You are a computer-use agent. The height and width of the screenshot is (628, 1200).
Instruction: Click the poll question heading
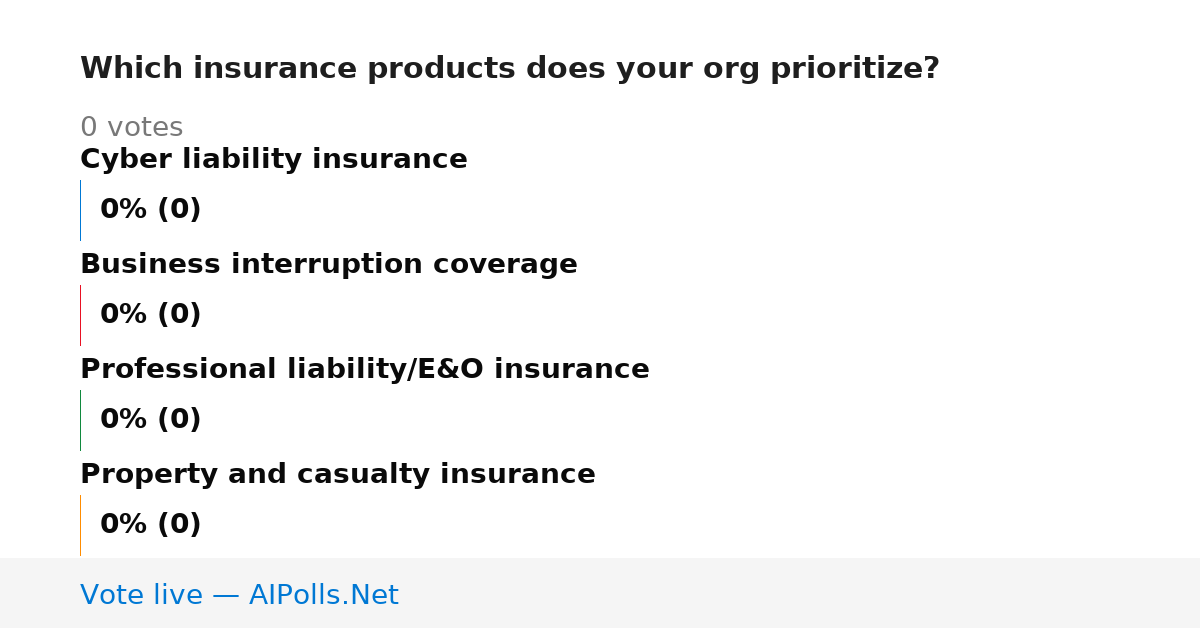tap(510, 69)
